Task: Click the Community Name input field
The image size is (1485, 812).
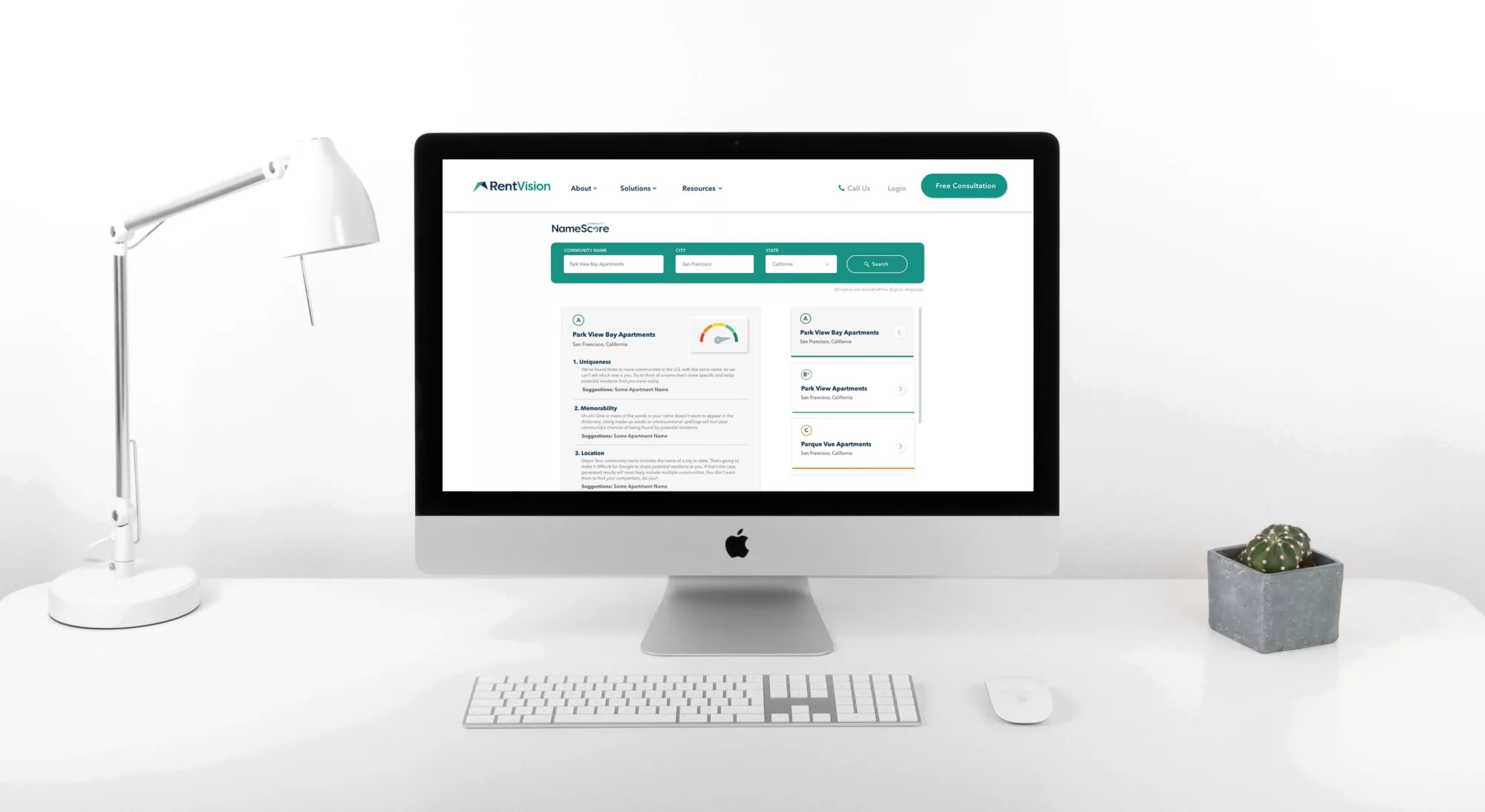Action: [611, 263]
